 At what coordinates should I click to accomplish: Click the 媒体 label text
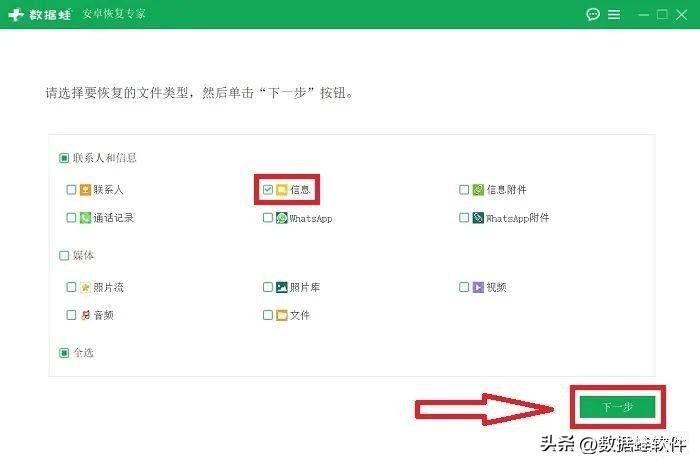click(x=83, y=255)
